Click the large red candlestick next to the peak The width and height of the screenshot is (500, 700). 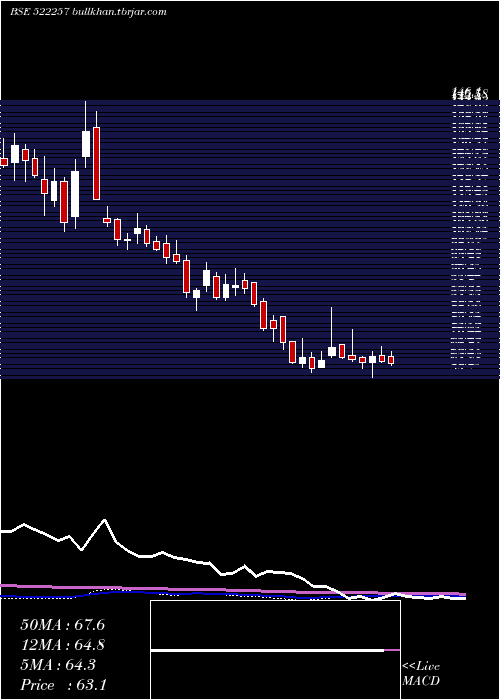click(x=96, y=163)
